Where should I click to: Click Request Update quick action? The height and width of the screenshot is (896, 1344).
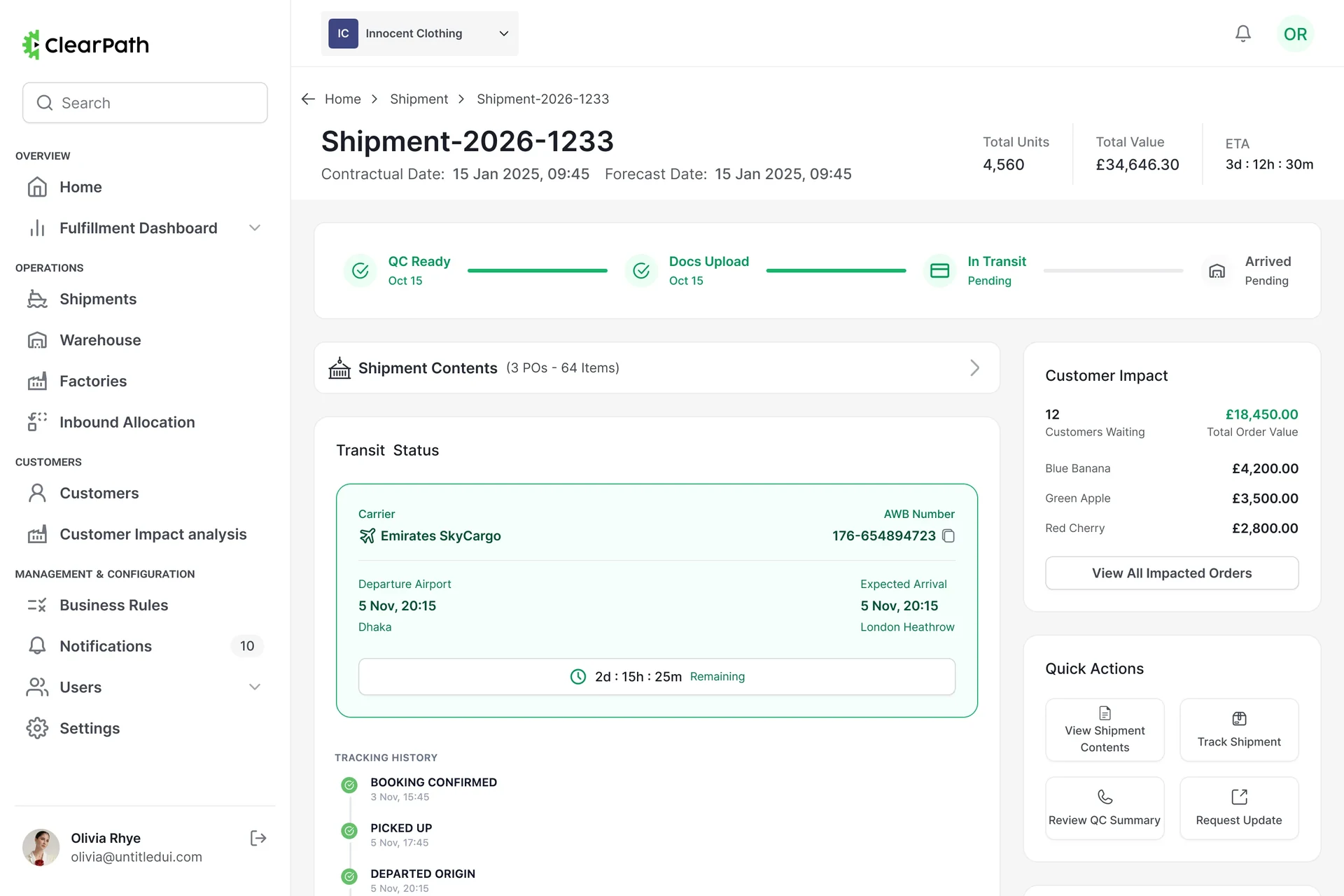tap(1239, 808)
